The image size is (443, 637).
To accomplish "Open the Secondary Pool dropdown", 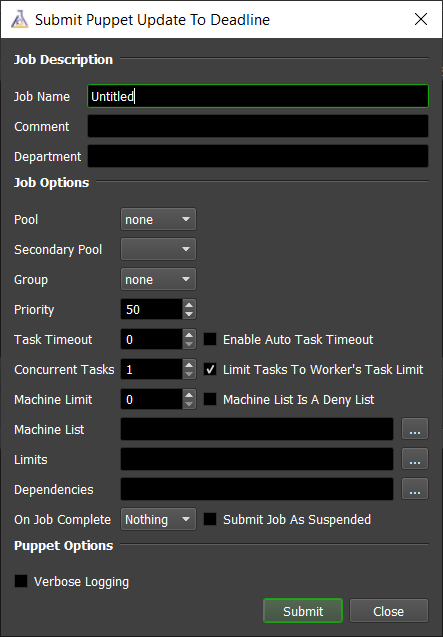I will tap(158, 249).
